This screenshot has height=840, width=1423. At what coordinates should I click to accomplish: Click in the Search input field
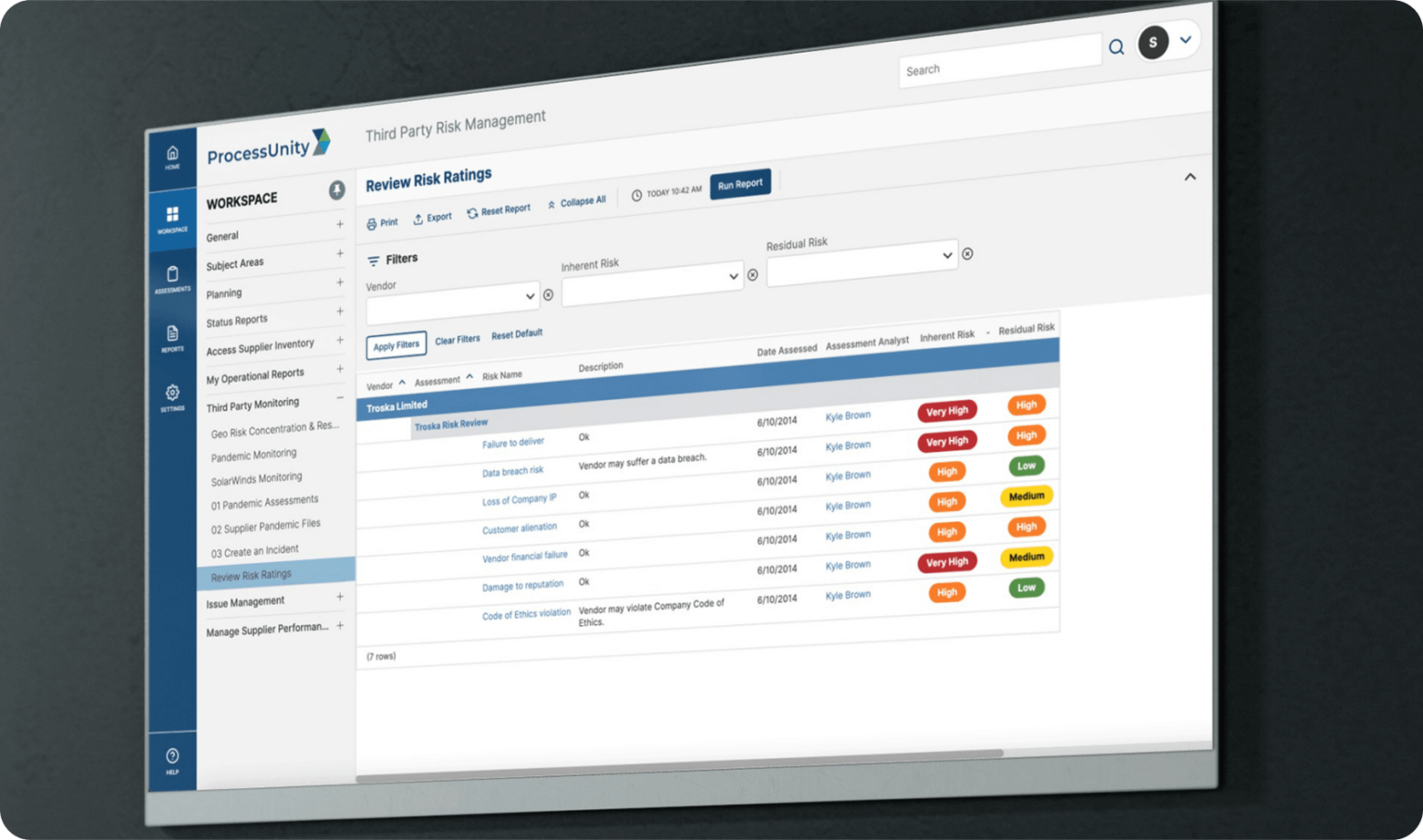pyautogui.click(x=1000, y=61)
